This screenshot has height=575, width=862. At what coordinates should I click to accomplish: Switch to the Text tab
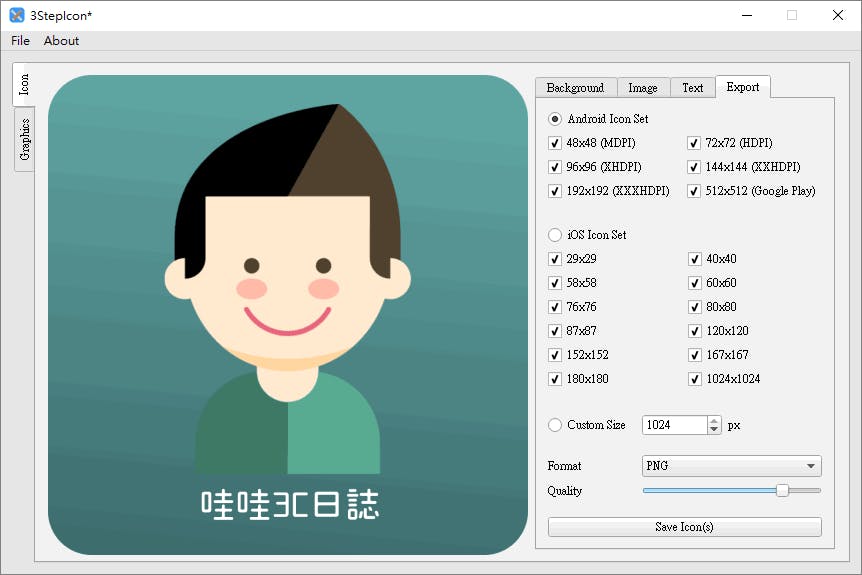693,88
